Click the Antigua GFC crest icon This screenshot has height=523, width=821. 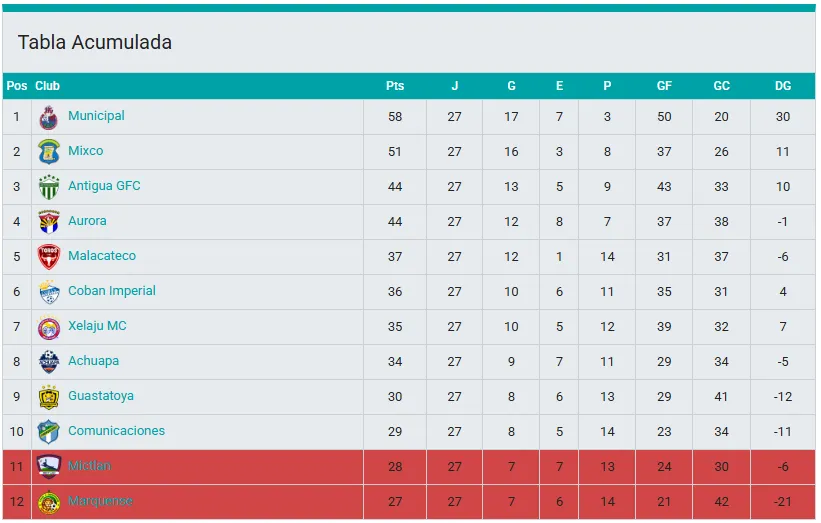(49, 187)
